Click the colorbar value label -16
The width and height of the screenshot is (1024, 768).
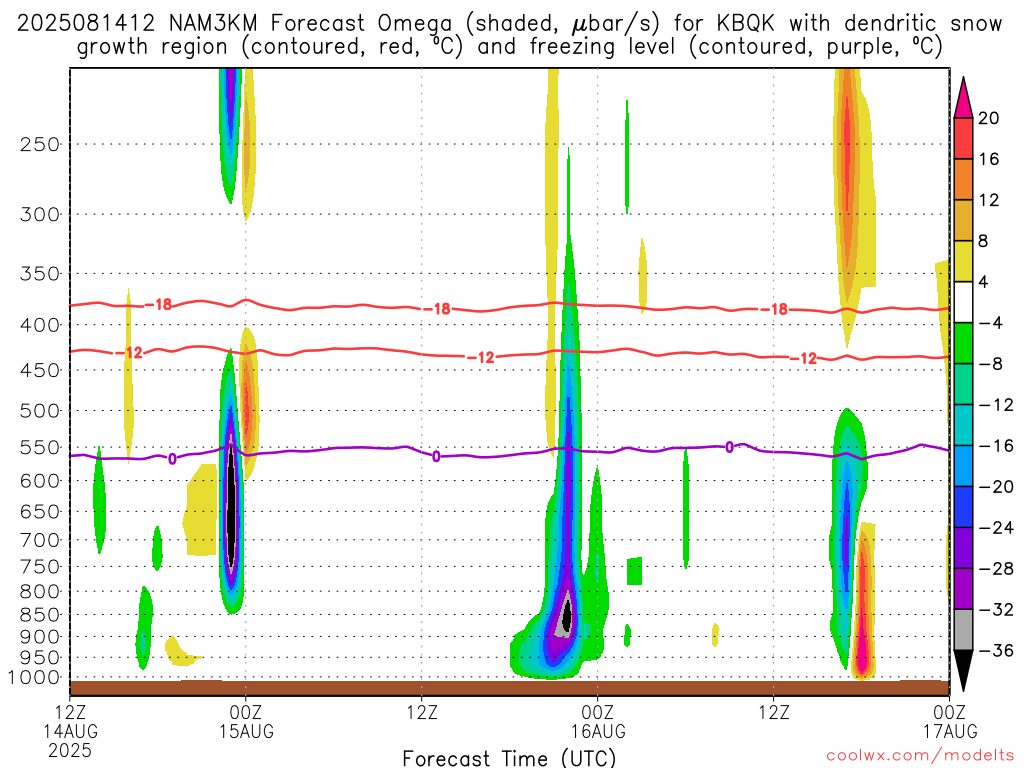click(x=996, y=445)
